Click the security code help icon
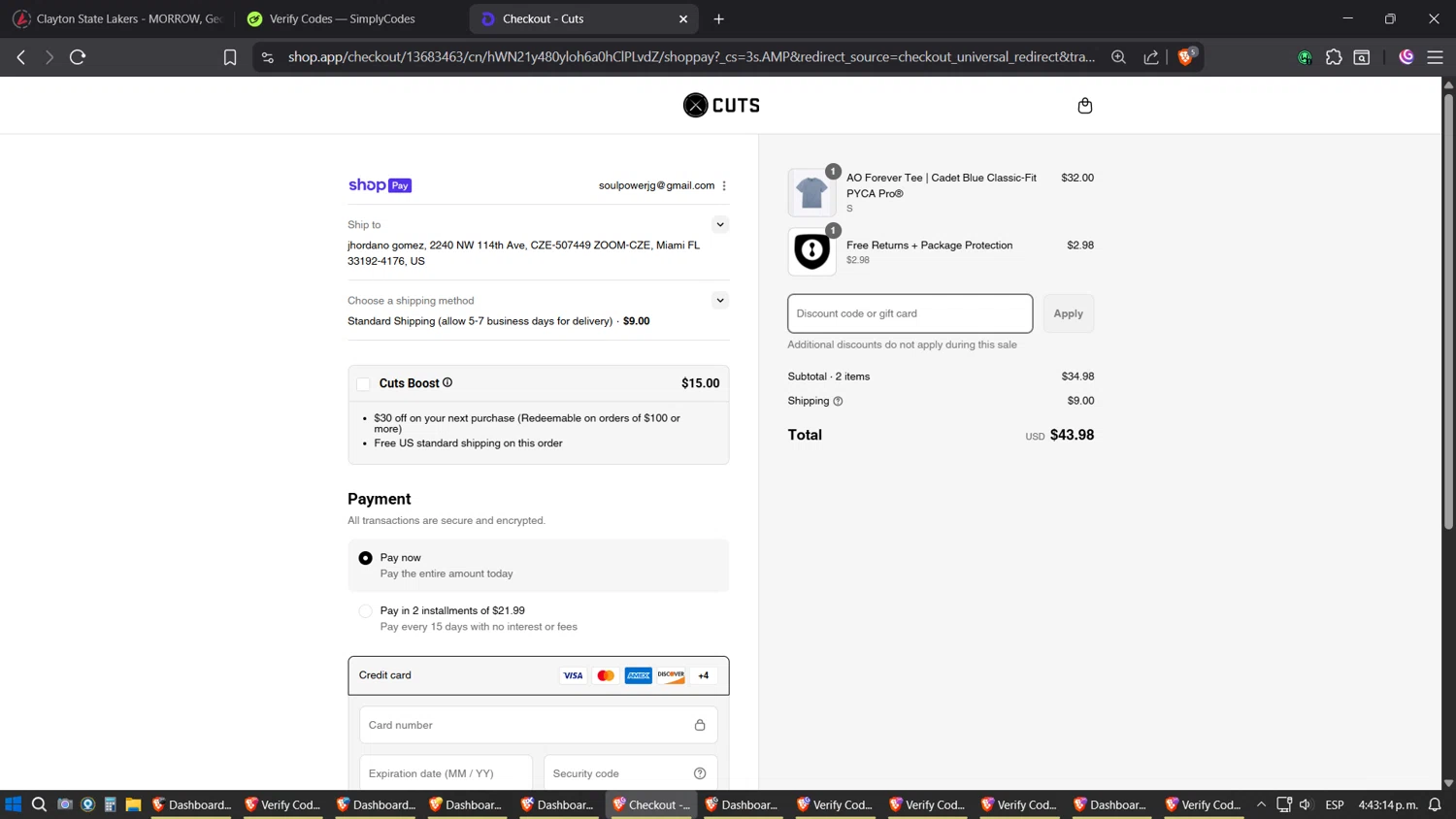The width and height of the screenshot is (1456, 819). [x=700, y=773]
